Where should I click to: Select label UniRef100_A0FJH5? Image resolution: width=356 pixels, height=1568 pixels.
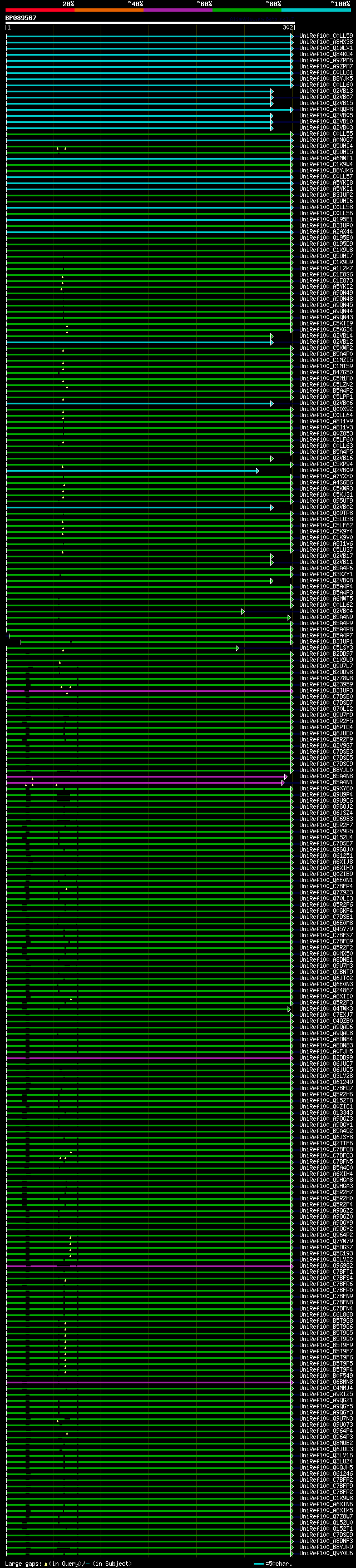pyautogui.click(x=325, y=1052)
